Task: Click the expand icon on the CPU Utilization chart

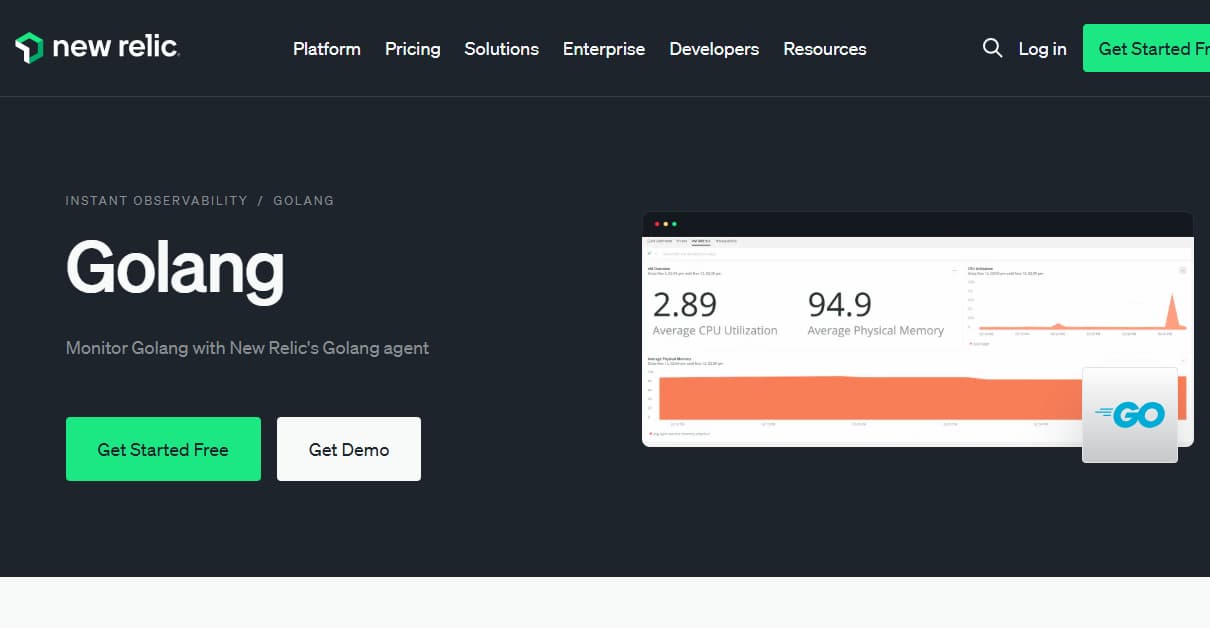Action: click(1182, 270)
